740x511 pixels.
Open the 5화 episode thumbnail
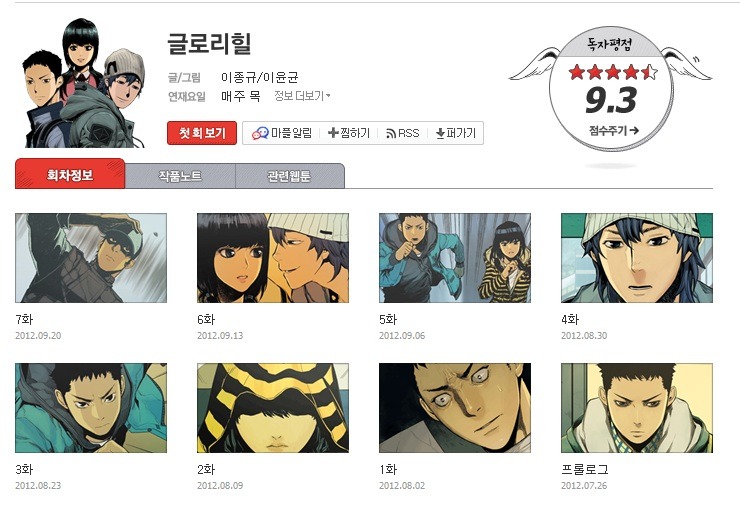pyautogui.click(x=455, y=258)
